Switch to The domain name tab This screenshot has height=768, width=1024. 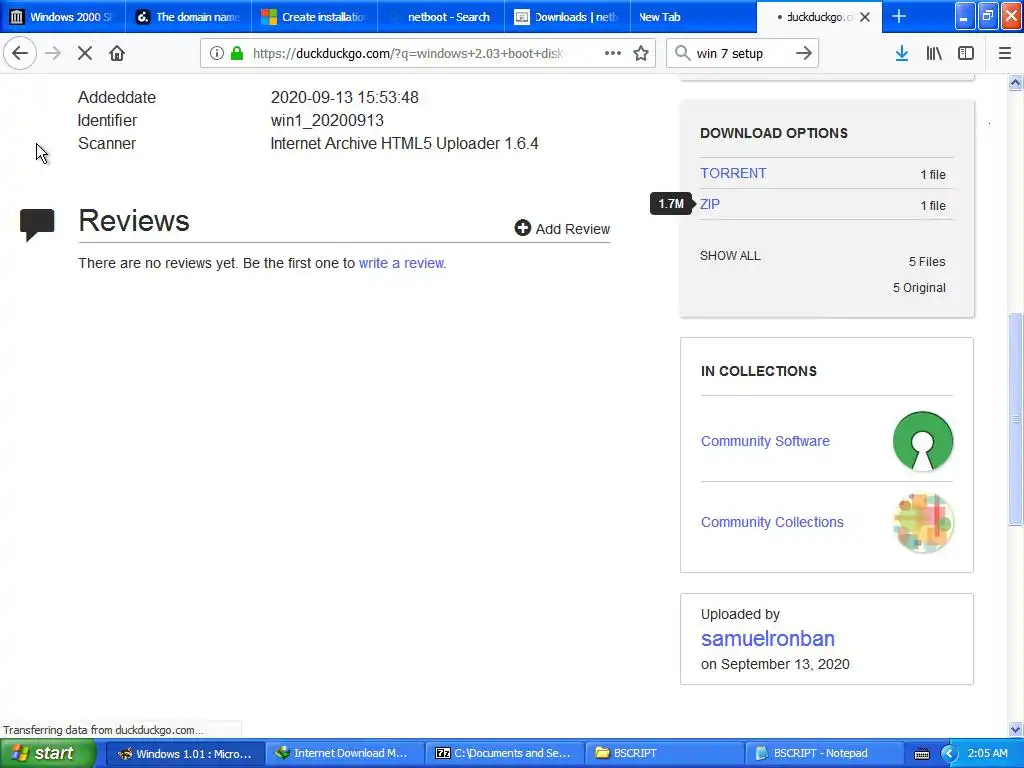point(189,17)
